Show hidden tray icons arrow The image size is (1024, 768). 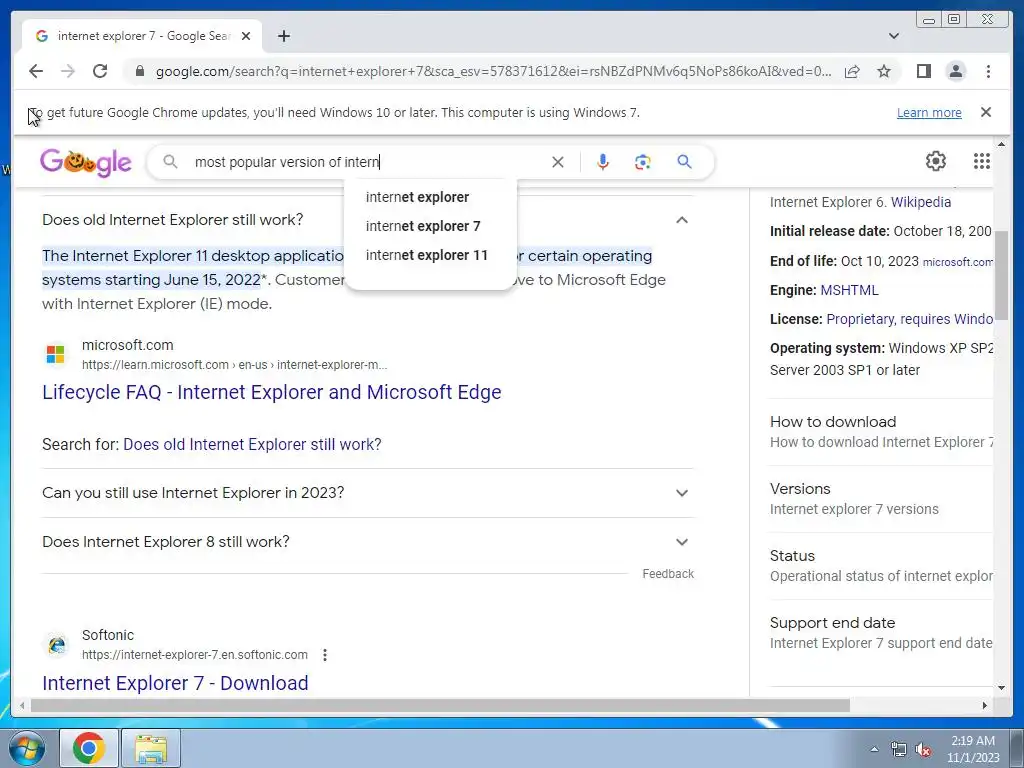pyautogui.click(x=874, y=749)
